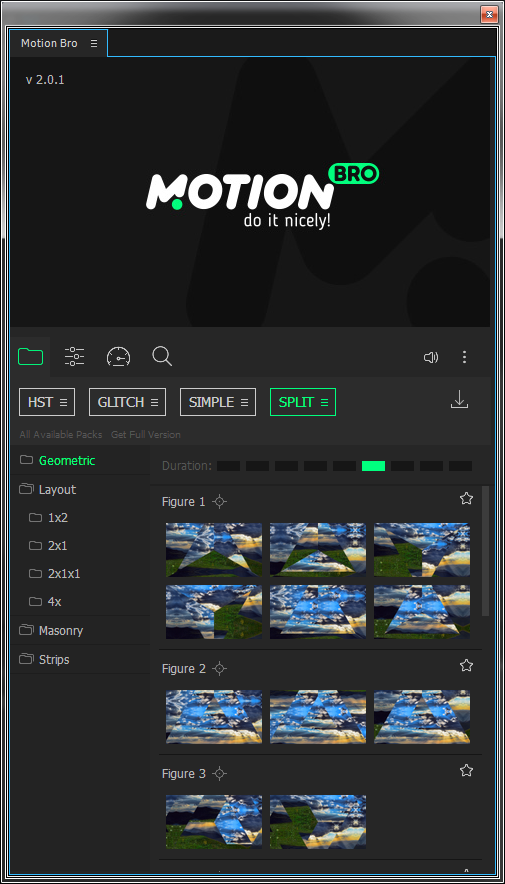
Task: Click Get Full Version link
Action: (x=146, y=435)
